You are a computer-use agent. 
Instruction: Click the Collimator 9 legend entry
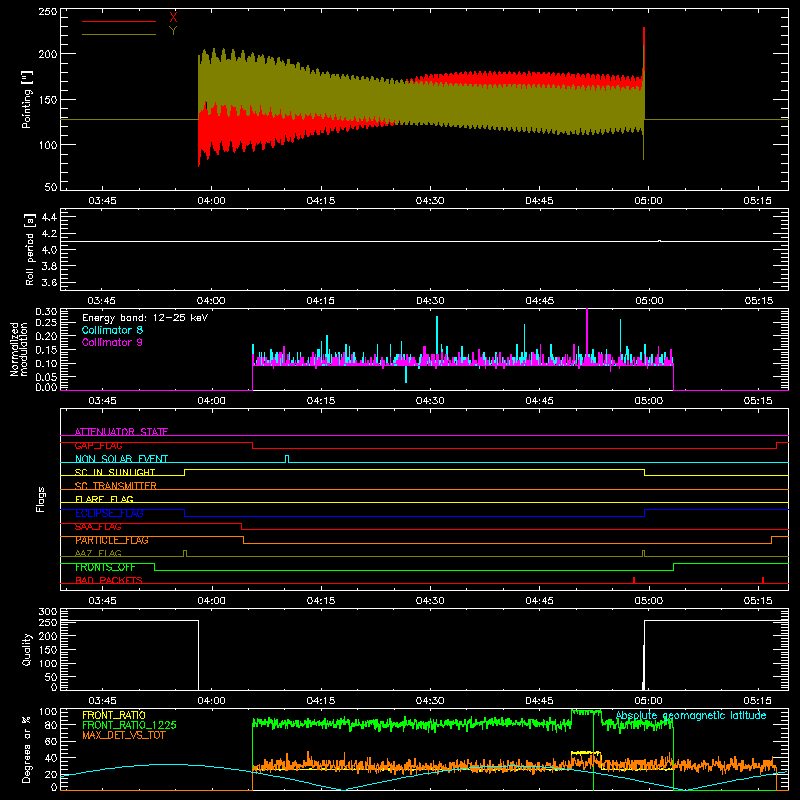[x=112, y=342]
